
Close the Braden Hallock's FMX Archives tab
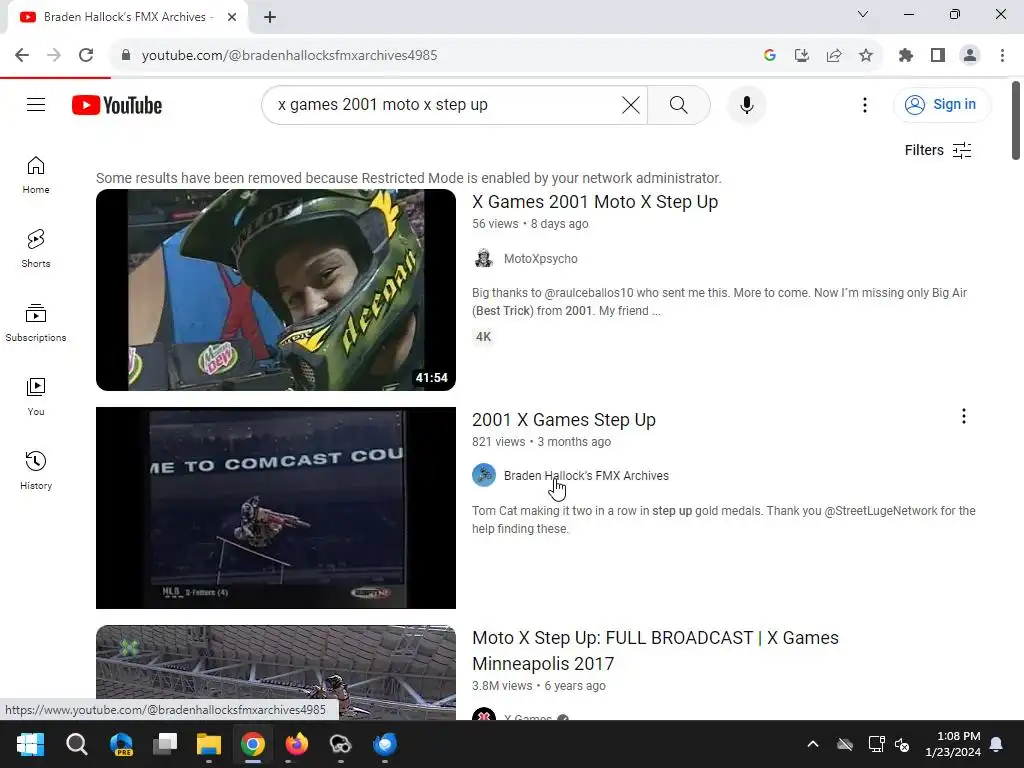(x=232, y=17)
